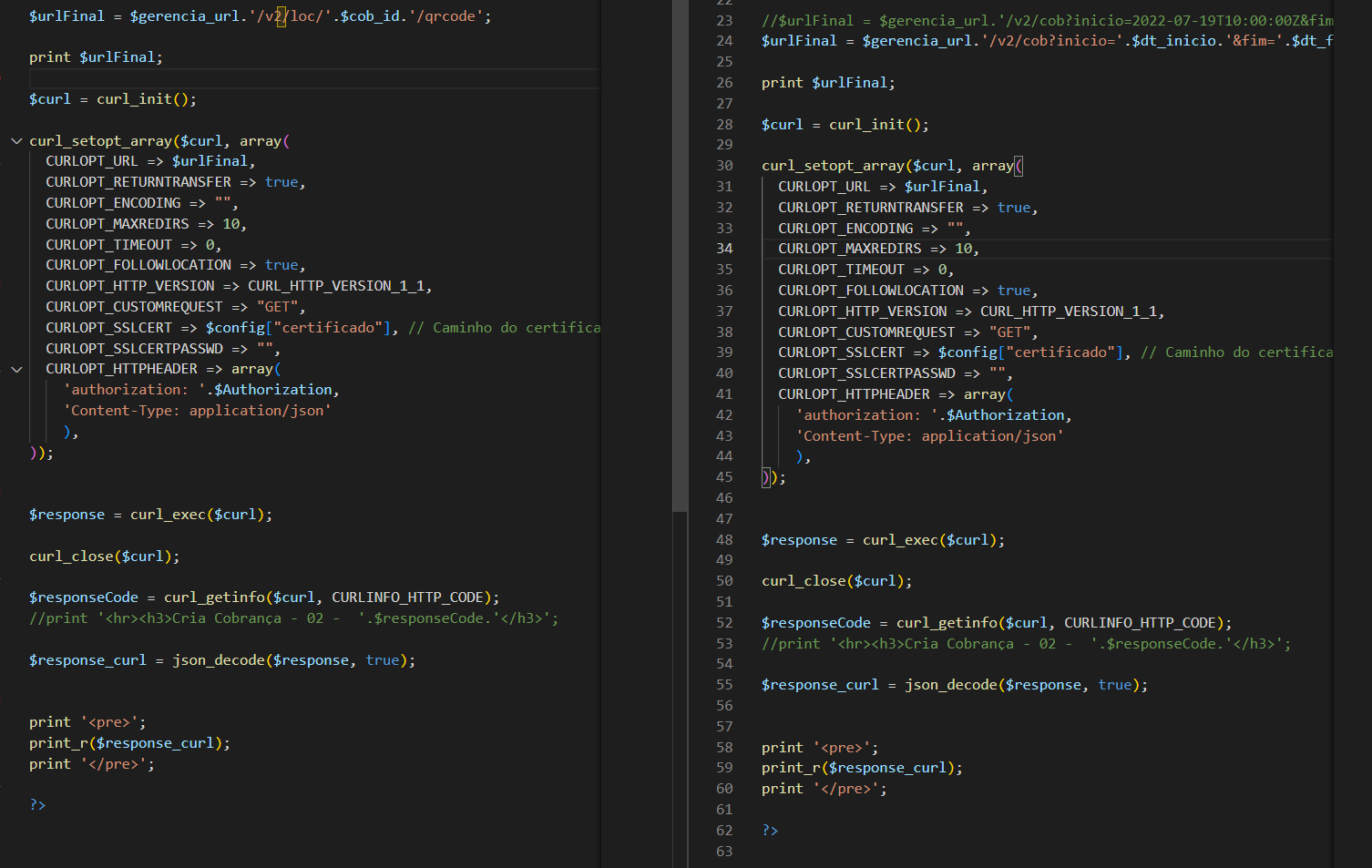This screenshot has width=1372, height=868.
Task: Click curl_exec($curl) on line 48
Action: [929, 540]
